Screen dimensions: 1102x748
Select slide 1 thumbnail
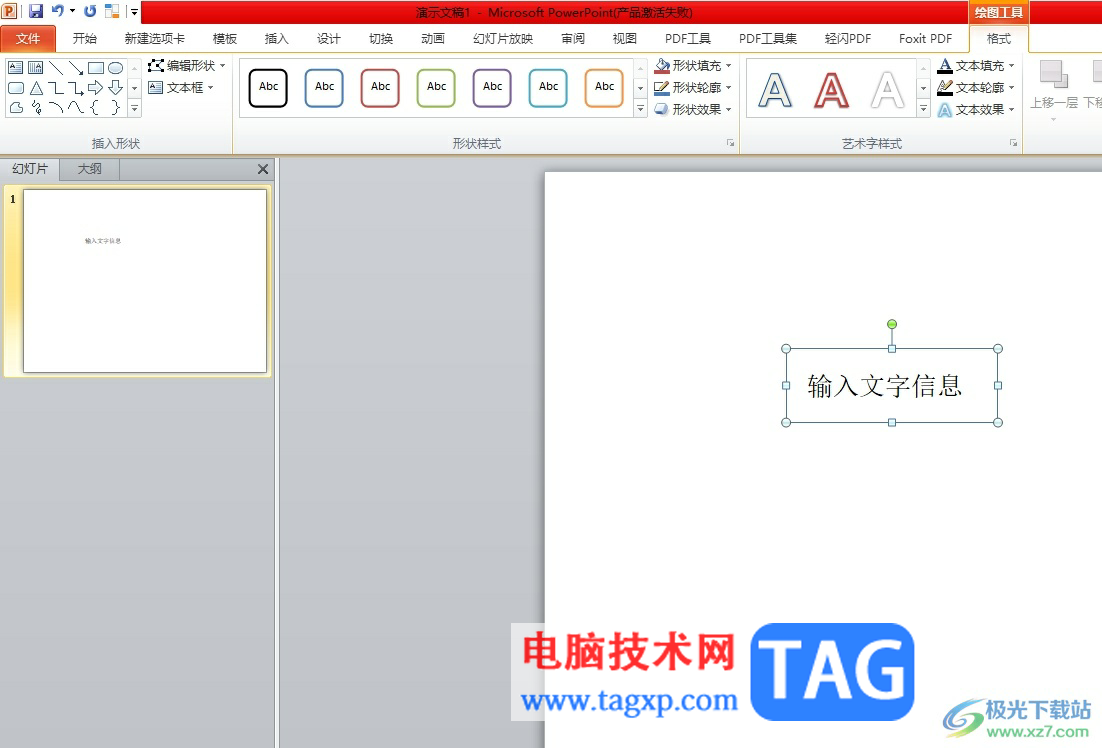[x=145, y=280]
